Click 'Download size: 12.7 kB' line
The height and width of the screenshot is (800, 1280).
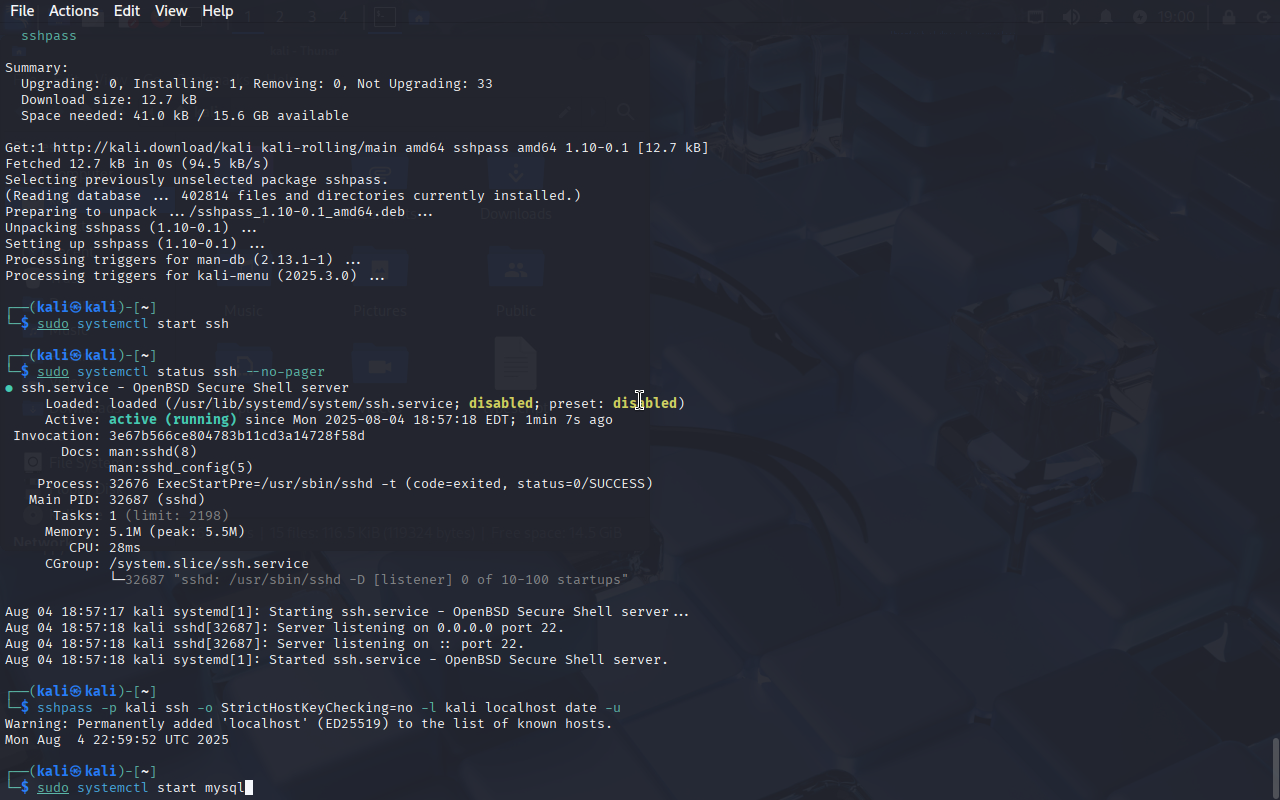point(109,100)
